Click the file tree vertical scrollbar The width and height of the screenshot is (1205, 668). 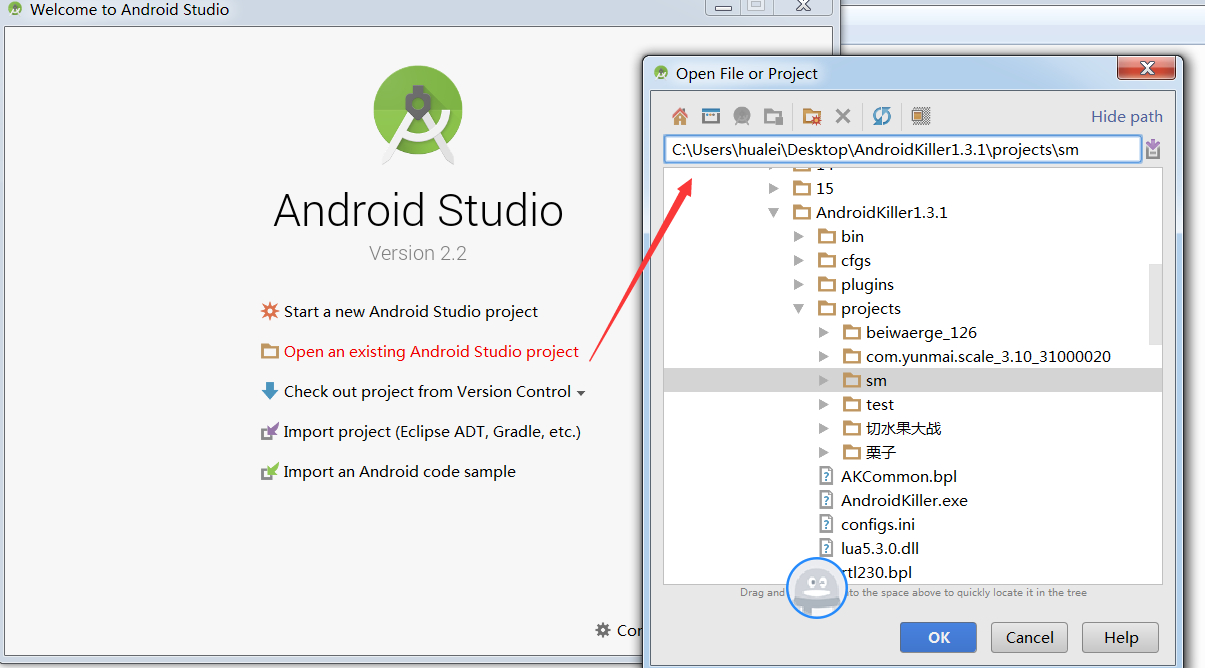coord(1155,304)
